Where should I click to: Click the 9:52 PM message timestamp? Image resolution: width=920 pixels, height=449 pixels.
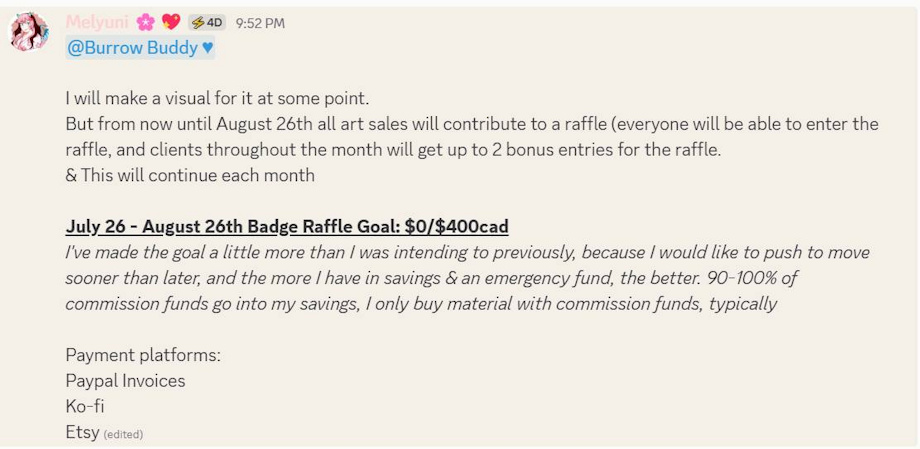260,23
